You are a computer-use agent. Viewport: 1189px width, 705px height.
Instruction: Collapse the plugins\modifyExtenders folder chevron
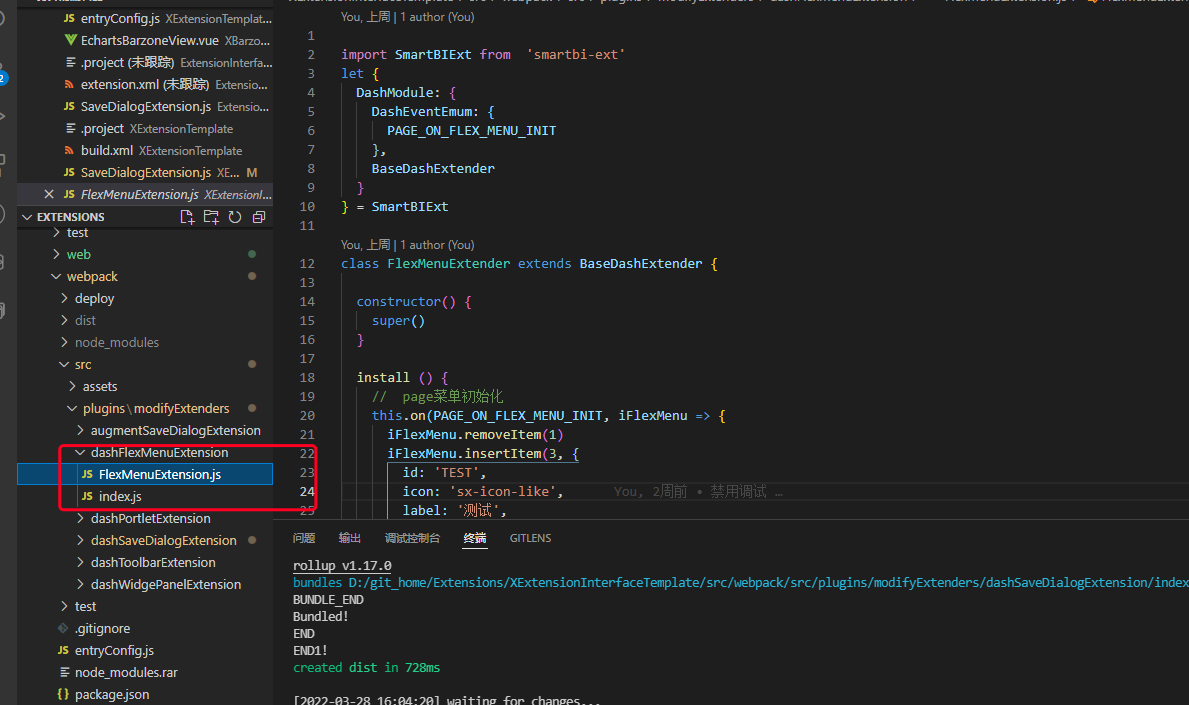73,408
